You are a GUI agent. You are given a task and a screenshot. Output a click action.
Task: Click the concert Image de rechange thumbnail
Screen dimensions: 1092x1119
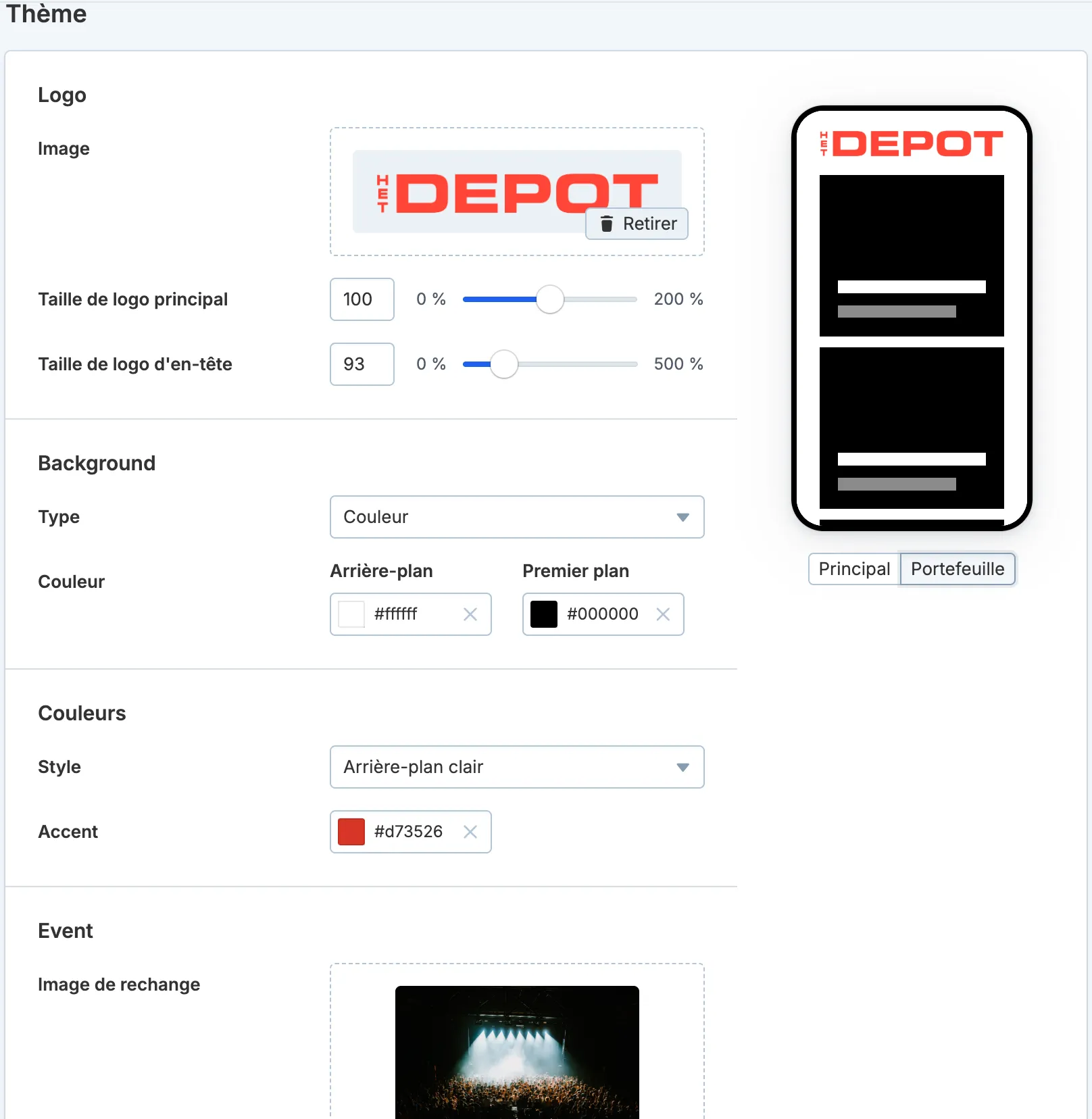tap(517, 1052)
